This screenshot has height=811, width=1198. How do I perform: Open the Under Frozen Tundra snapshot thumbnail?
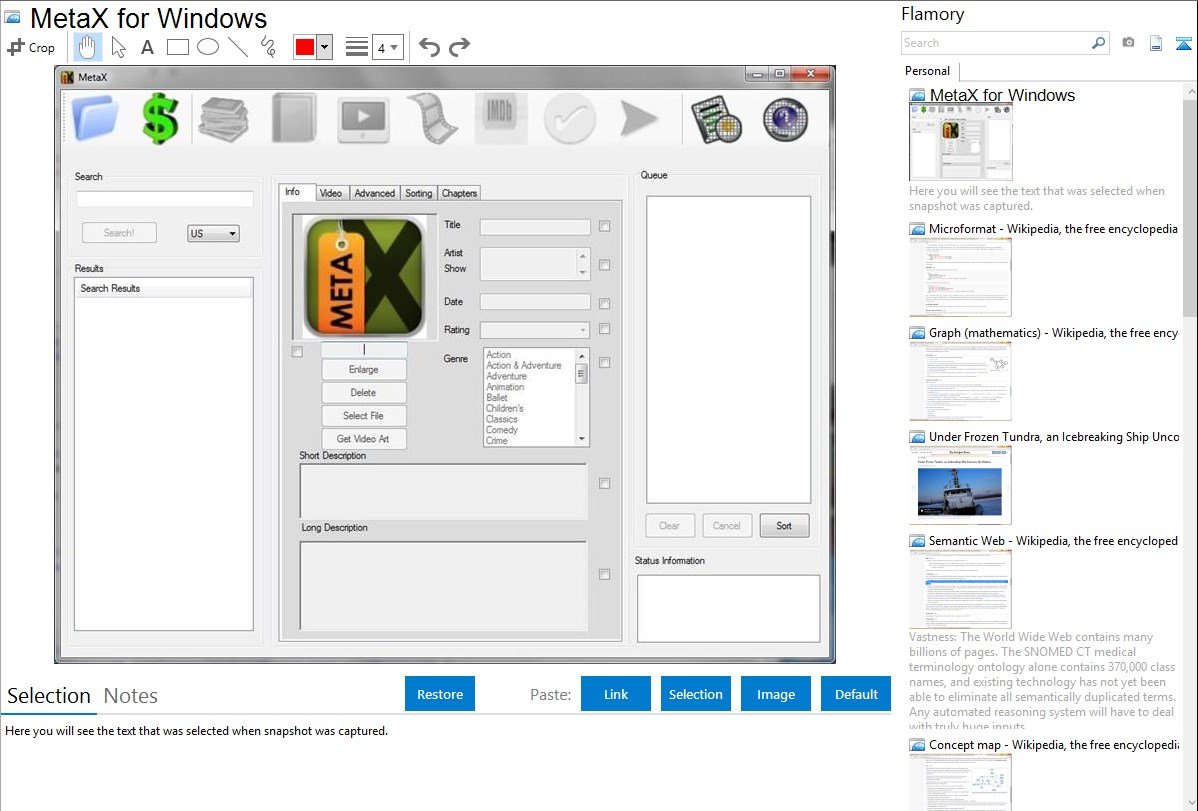960,485
